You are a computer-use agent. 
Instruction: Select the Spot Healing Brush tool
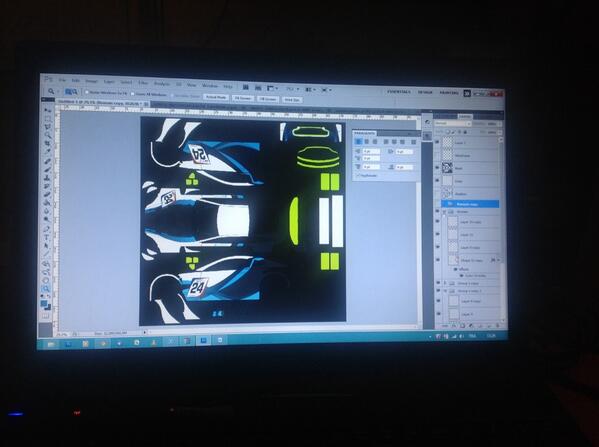(x=47, y=161)
